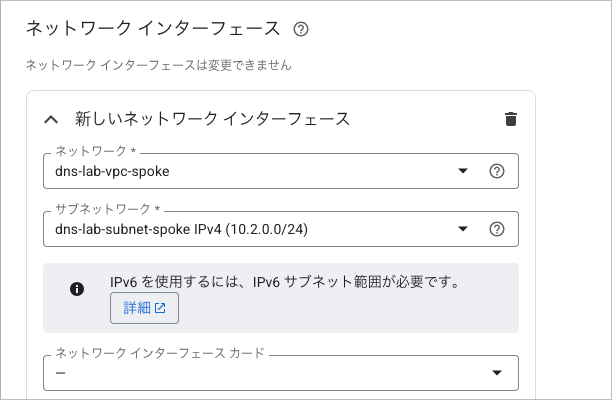Open the ネットワーク dropdown arrow
Image resolution: width=612 pixels, height=400 pixels.
463,171
